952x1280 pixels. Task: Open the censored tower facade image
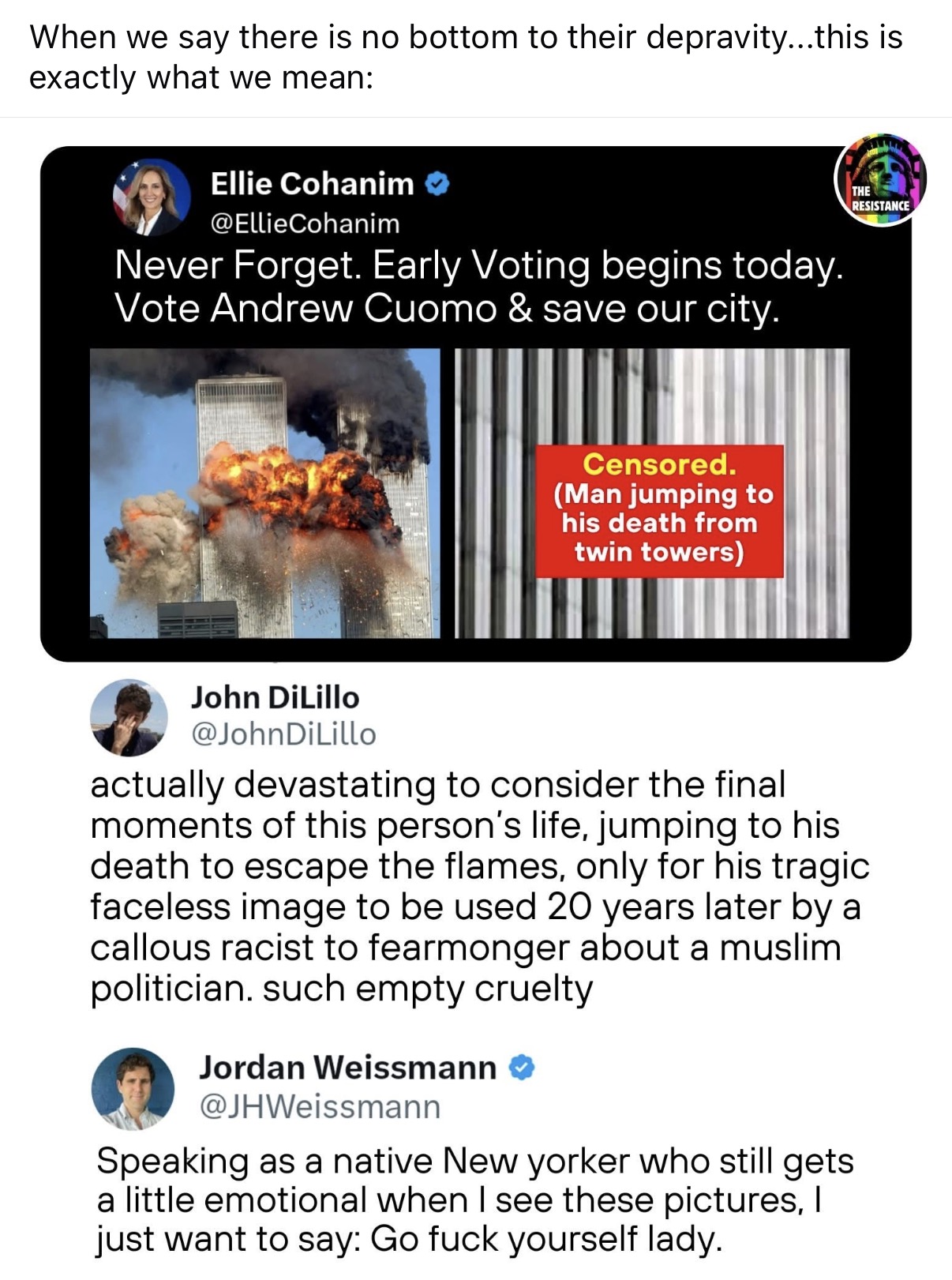pyautogui.click(x=652, y=493)
